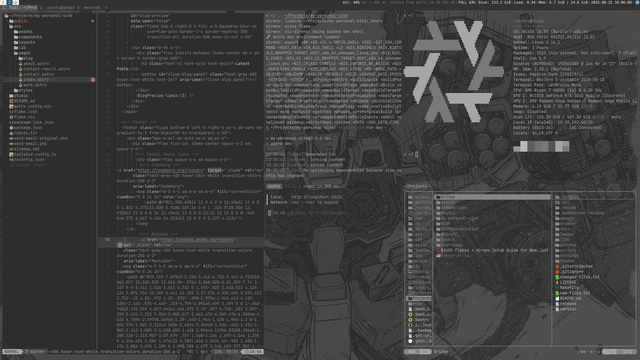
Task: Select Bridge folder in Yazi pane
Action: click(x=492, y=197)
